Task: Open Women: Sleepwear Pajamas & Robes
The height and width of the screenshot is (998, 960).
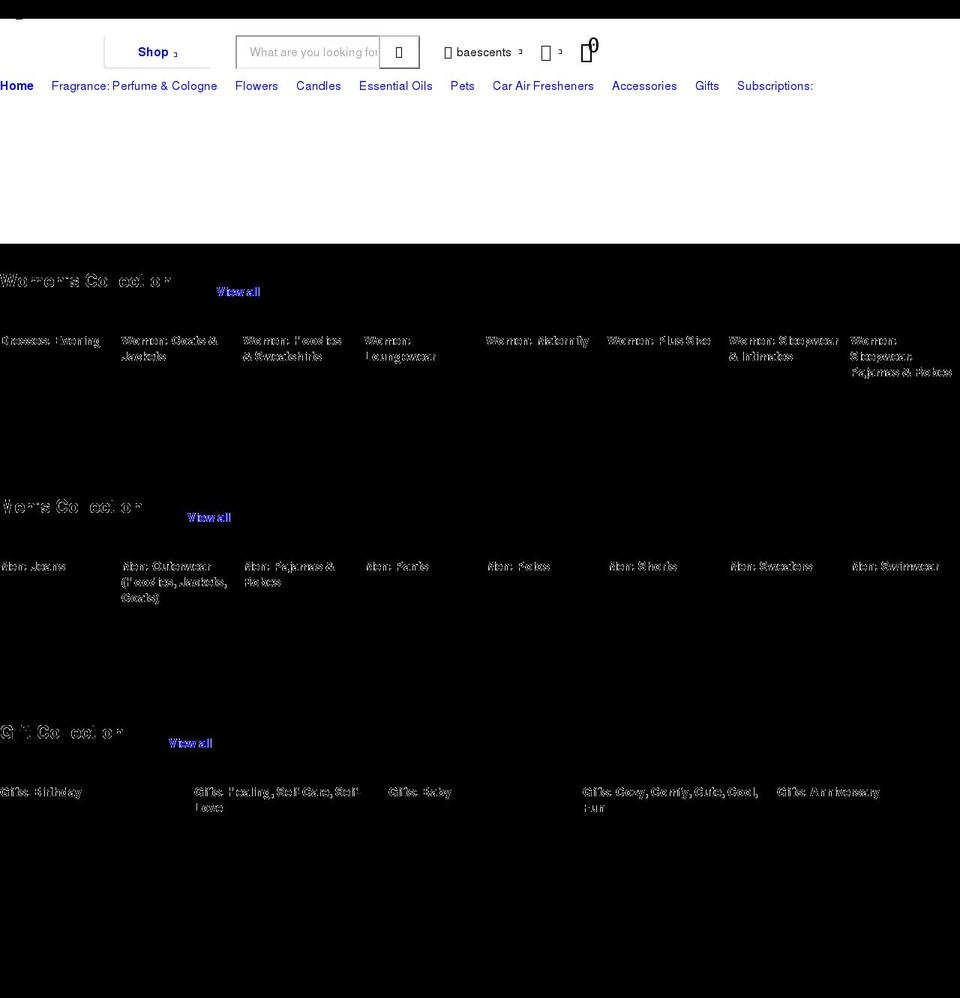Action: [x=901, y=356]
